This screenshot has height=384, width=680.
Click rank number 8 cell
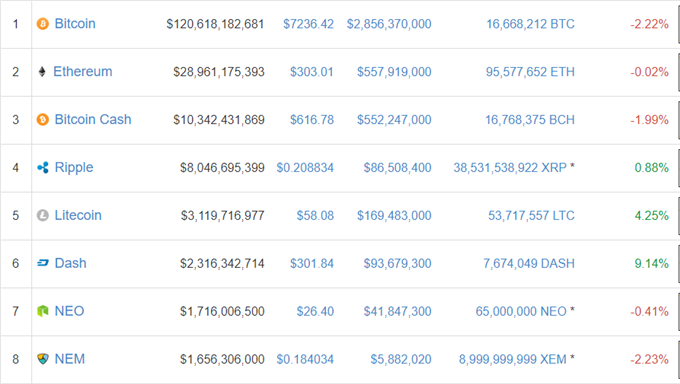tap(16, 359)
